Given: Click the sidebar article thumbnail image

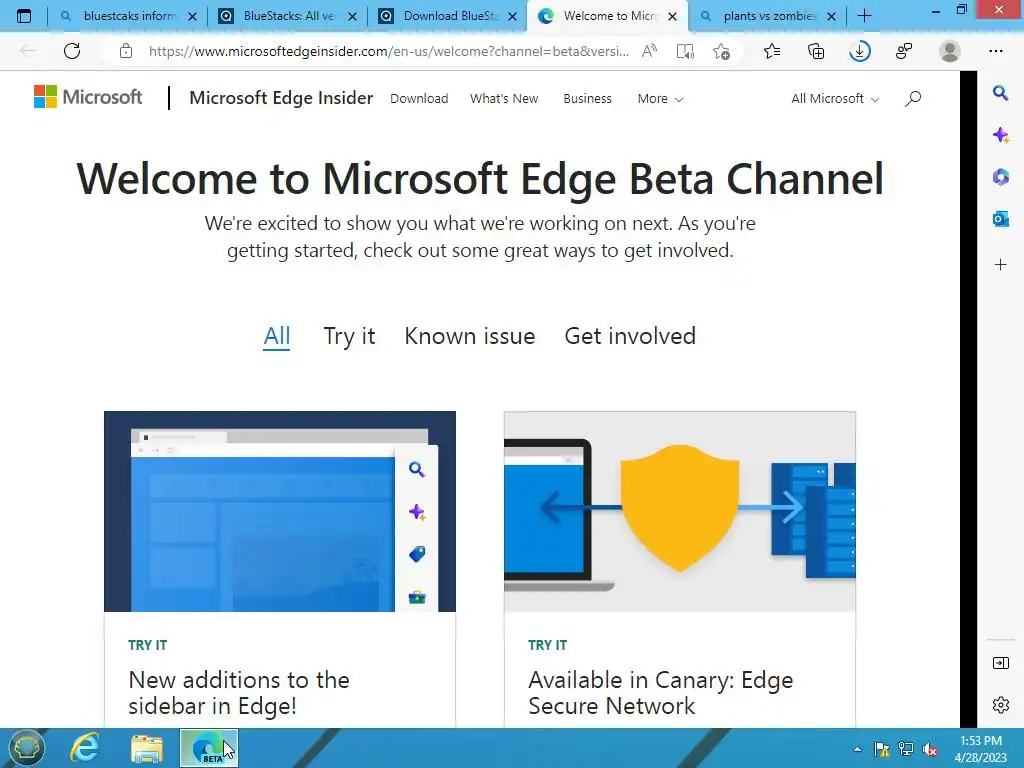Looking at the screenshot, I should [280, 511].
